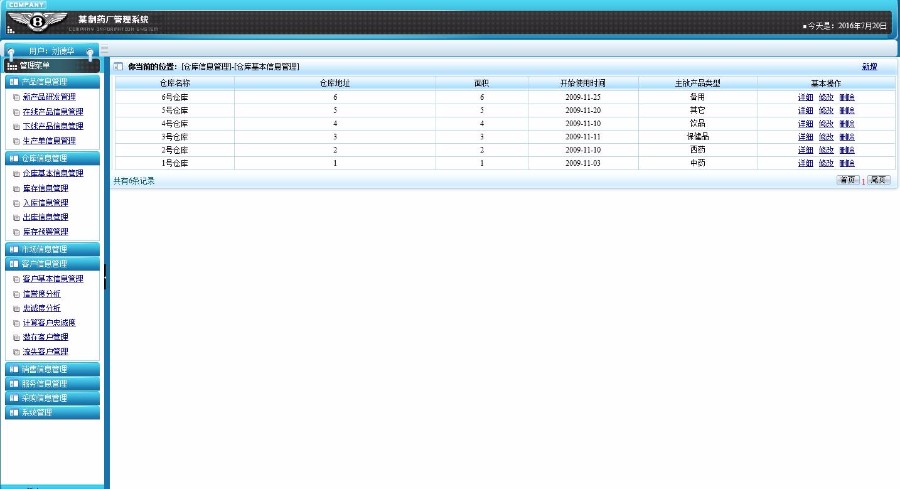This screenshot has width=900, height=489.
Task: Collapse the 产品信息管理 section header
Action: [x=52, y=82]
